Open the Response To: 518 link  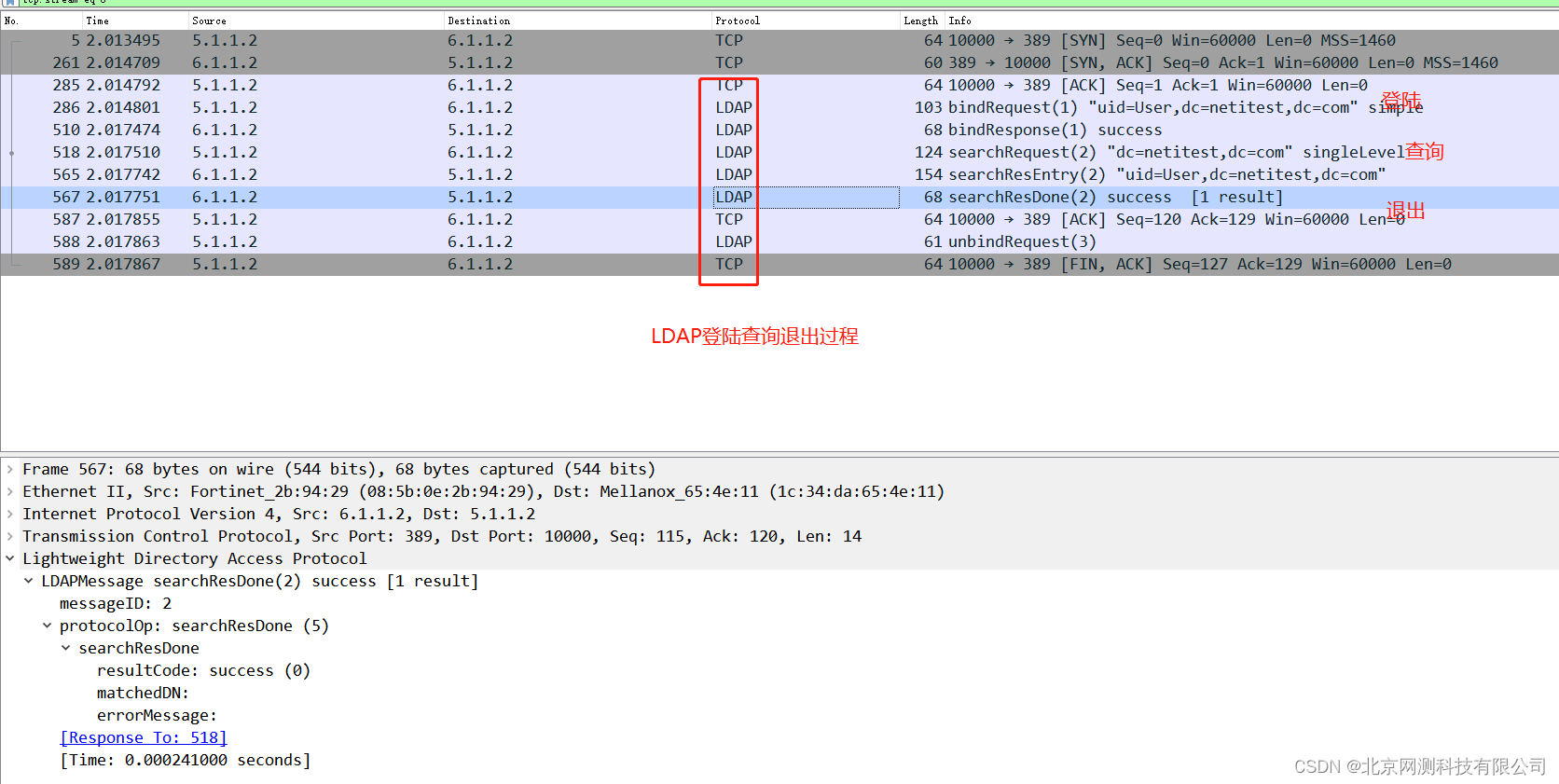tap(144, 737)
